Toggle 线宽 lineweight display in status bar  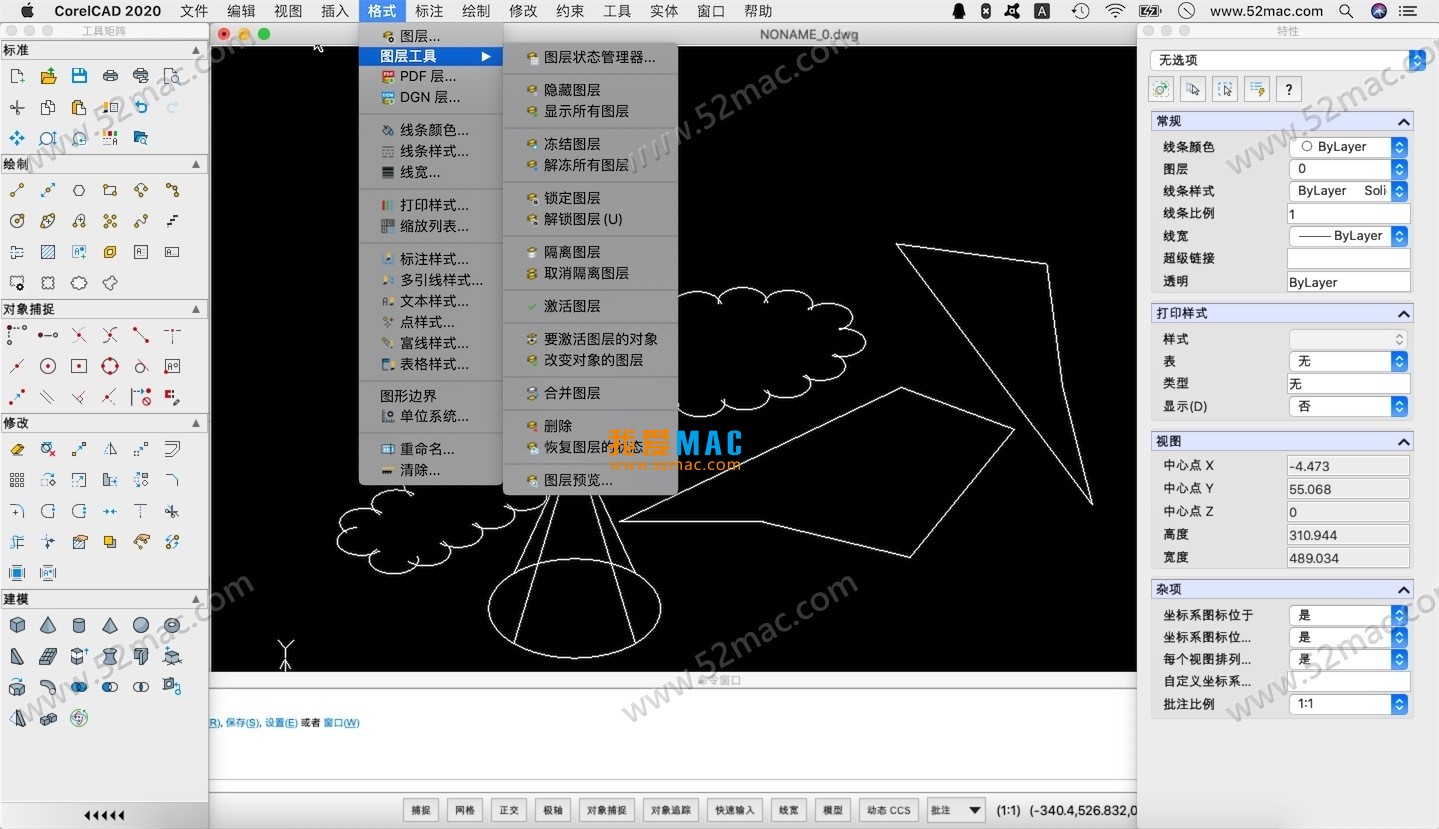[789, 810]
